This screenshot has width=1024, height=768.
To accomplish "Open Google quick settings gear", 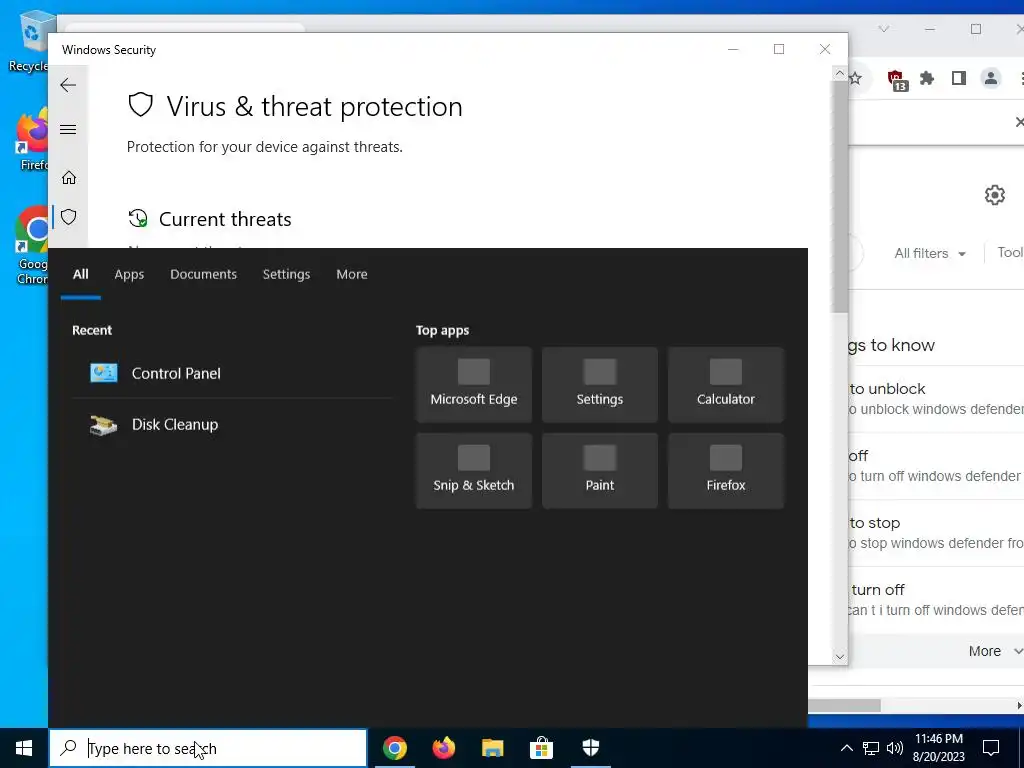I will [x=994, y=195].
